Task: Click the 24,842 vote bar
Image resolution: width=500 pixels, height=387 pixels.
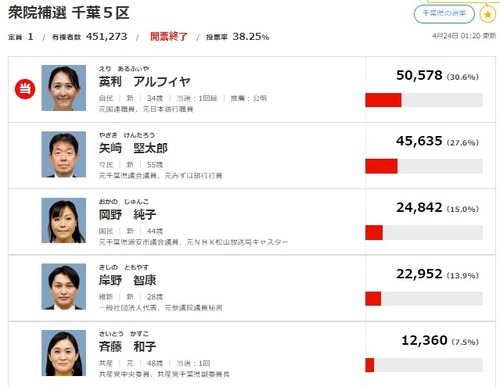Action: (x=424, y=232)
